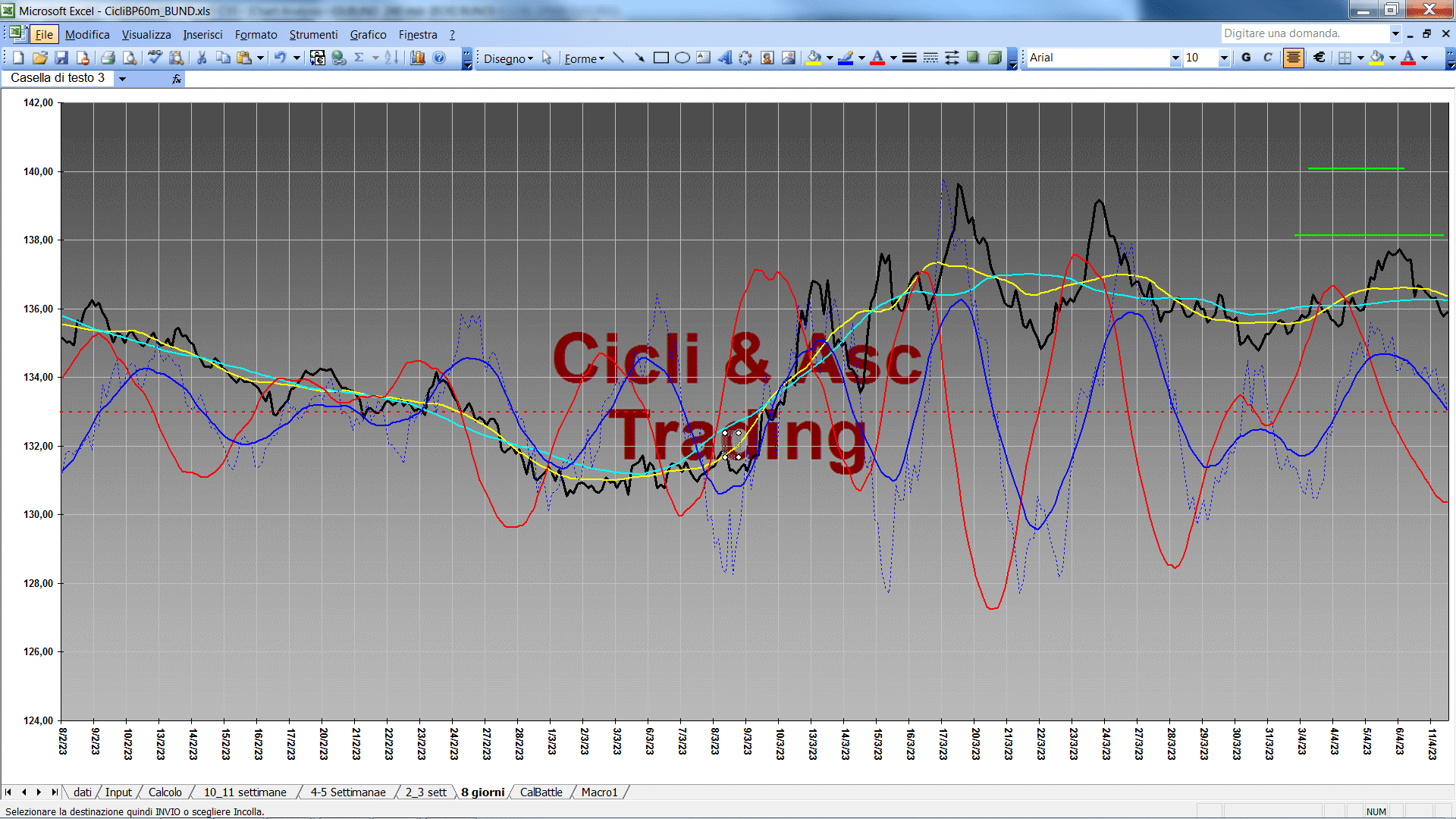
Task: Open the Arial font name dropdown
Action: click(1175, 58)
